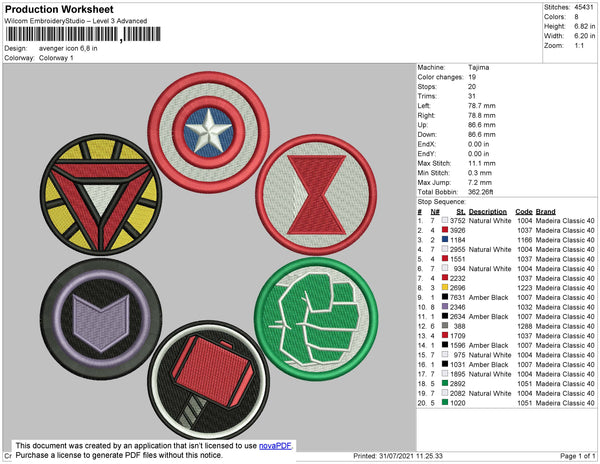The height and width of the screenshot is (464, 600).
Task: Click the 'Code' column header
Action: 524,212
